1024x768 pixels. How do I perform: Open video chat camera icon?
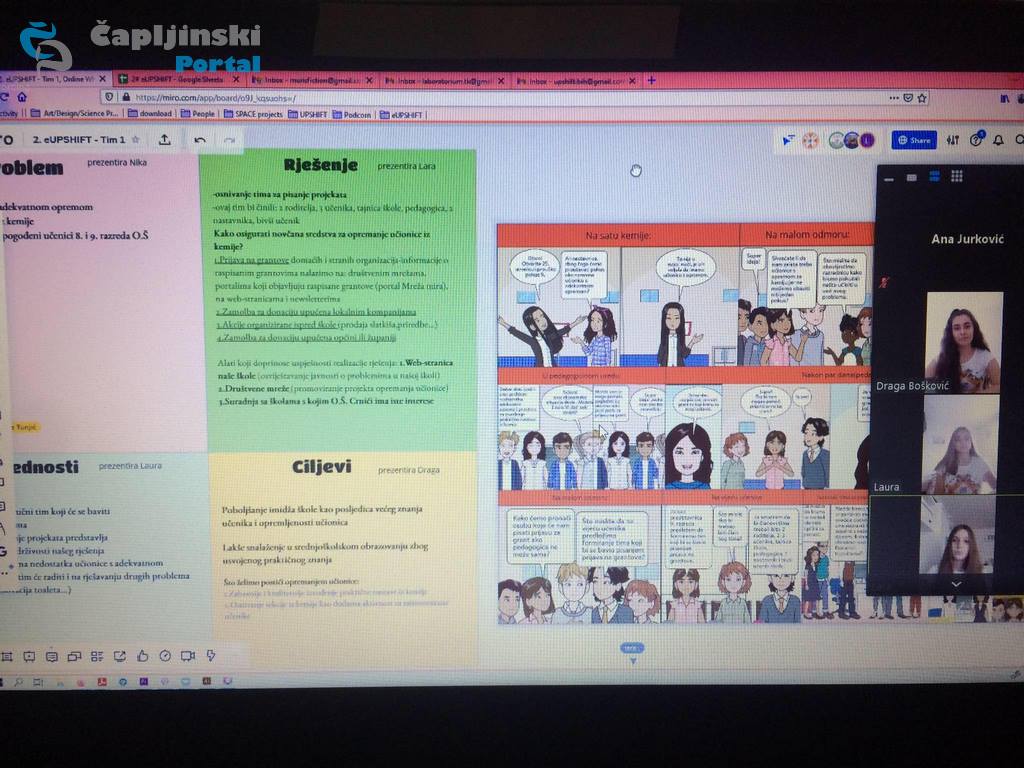coord(188,656)
